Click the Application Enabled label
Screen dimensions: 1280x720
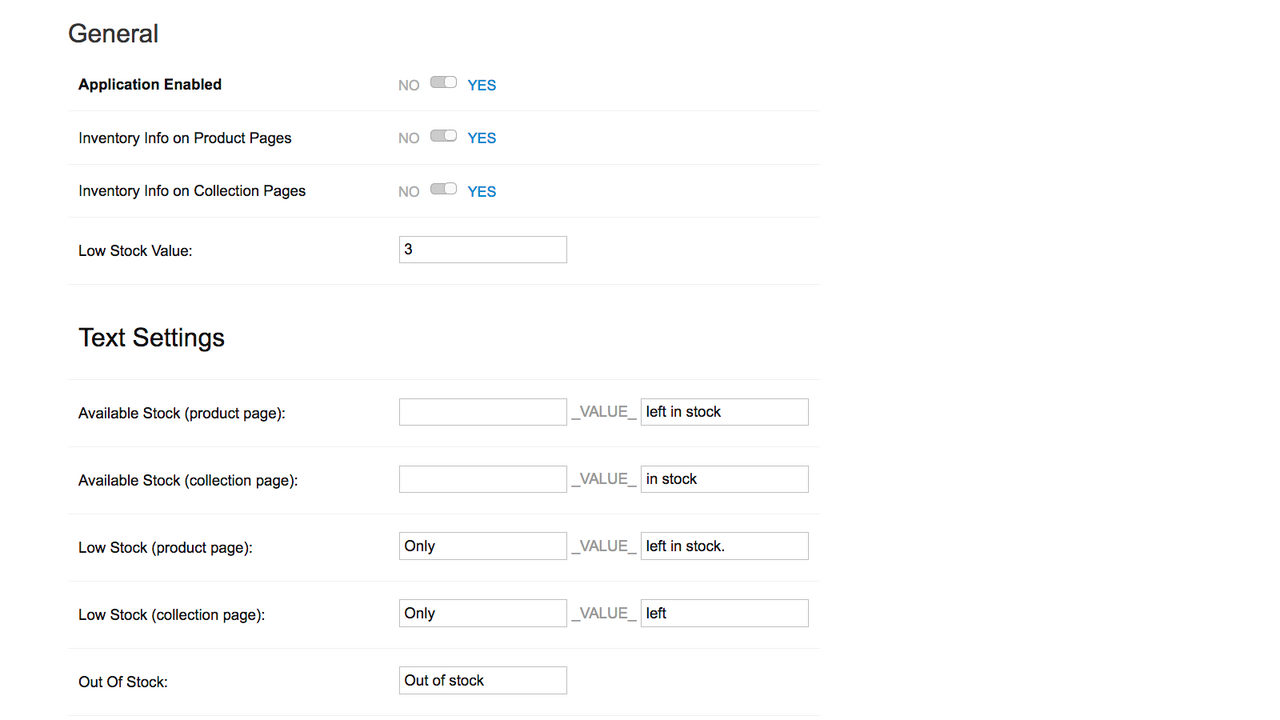[x=150, y=85]
